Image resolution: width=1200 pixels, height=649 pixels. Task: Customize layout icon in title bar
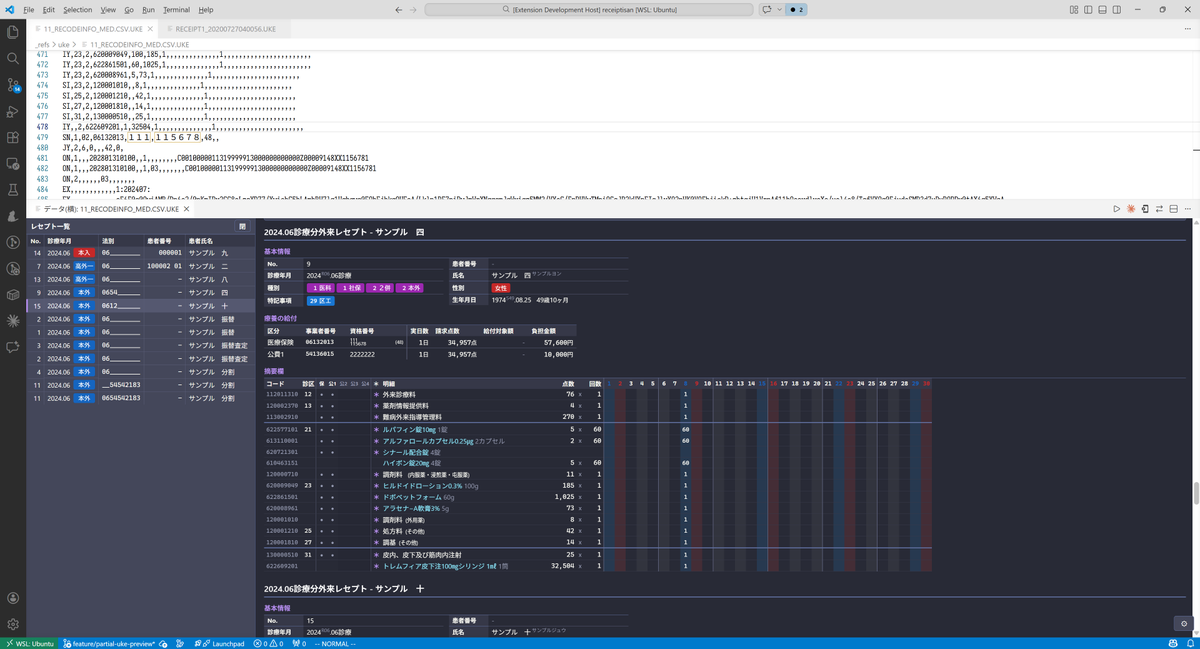1073,9
